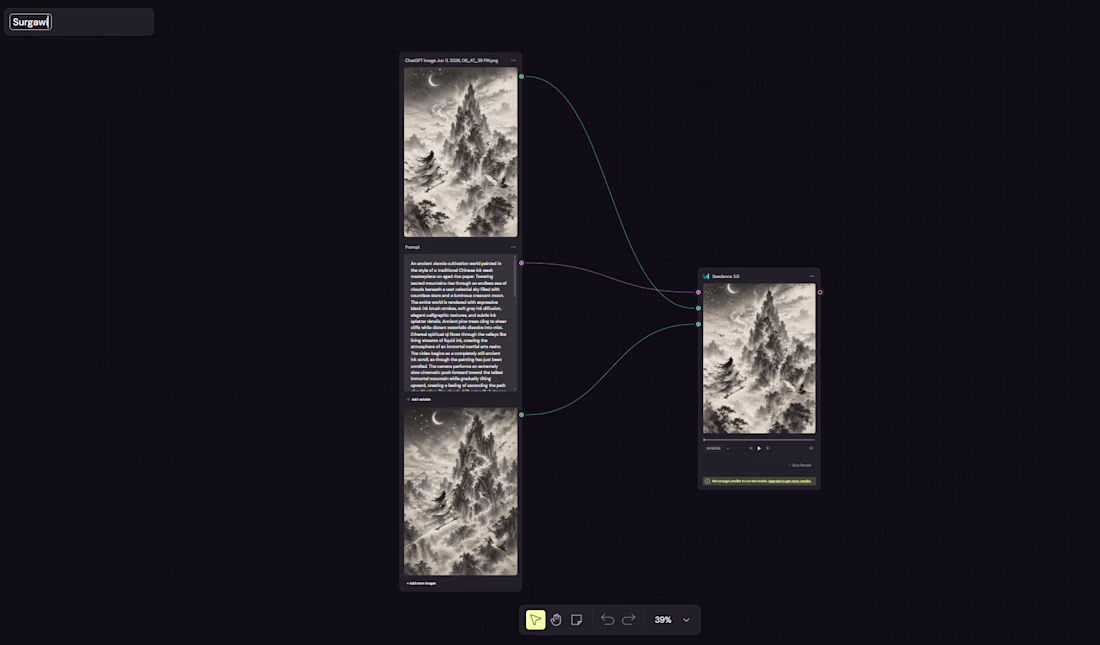Click the second image node output port

tap(521, 415)
